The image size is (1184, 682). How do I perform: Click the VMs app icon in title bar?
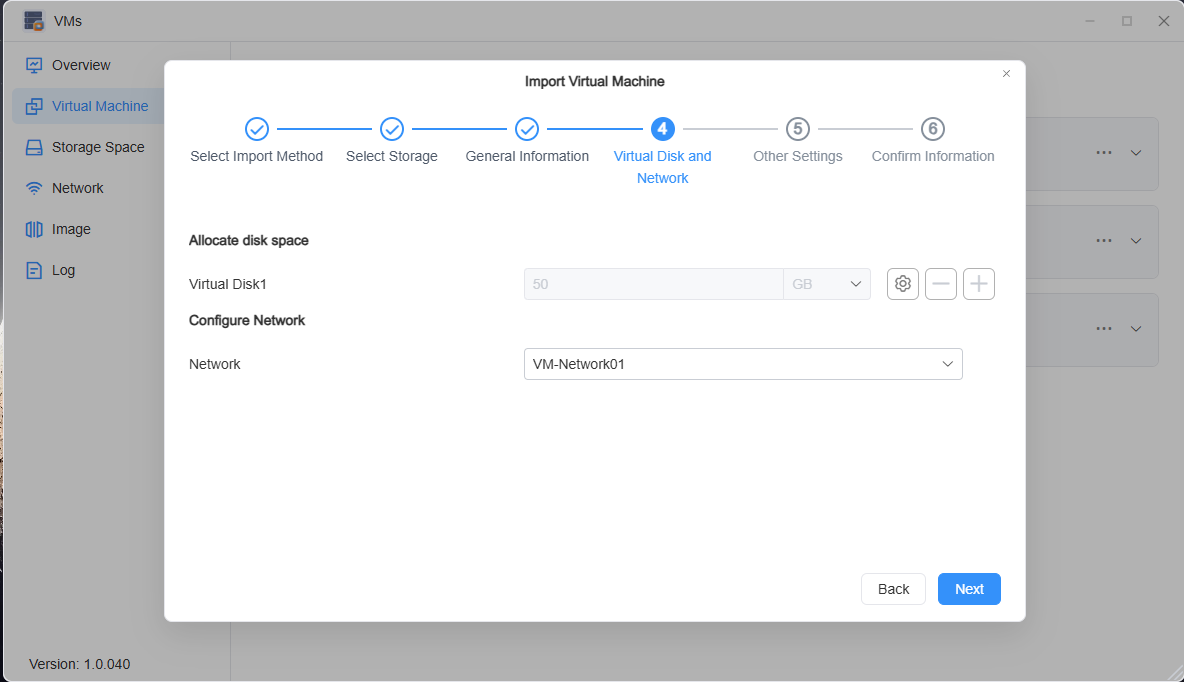click(33, 20)
